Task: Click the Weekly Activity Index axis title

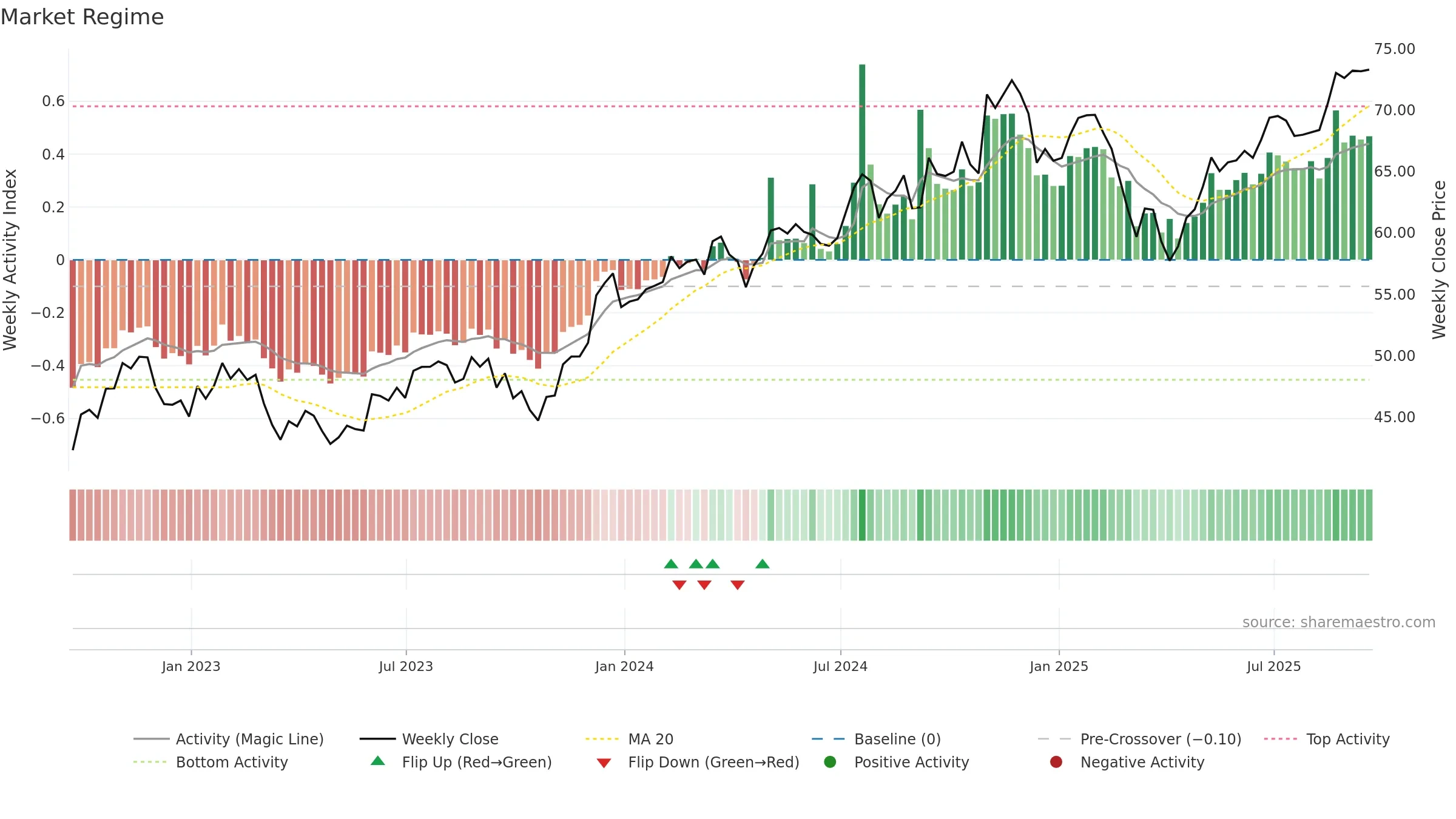Action: pos(10,260)
